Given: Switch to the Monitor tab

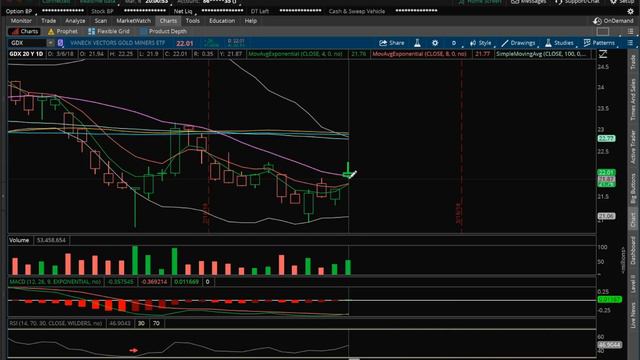Looking at the screenshot, I should pos(21,21).
